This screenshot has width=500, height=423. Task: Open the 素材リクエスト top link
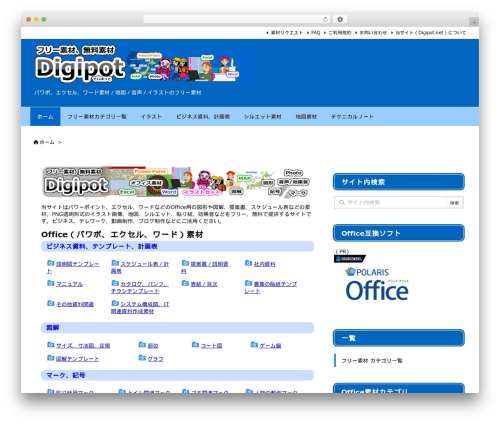[286, 33]
